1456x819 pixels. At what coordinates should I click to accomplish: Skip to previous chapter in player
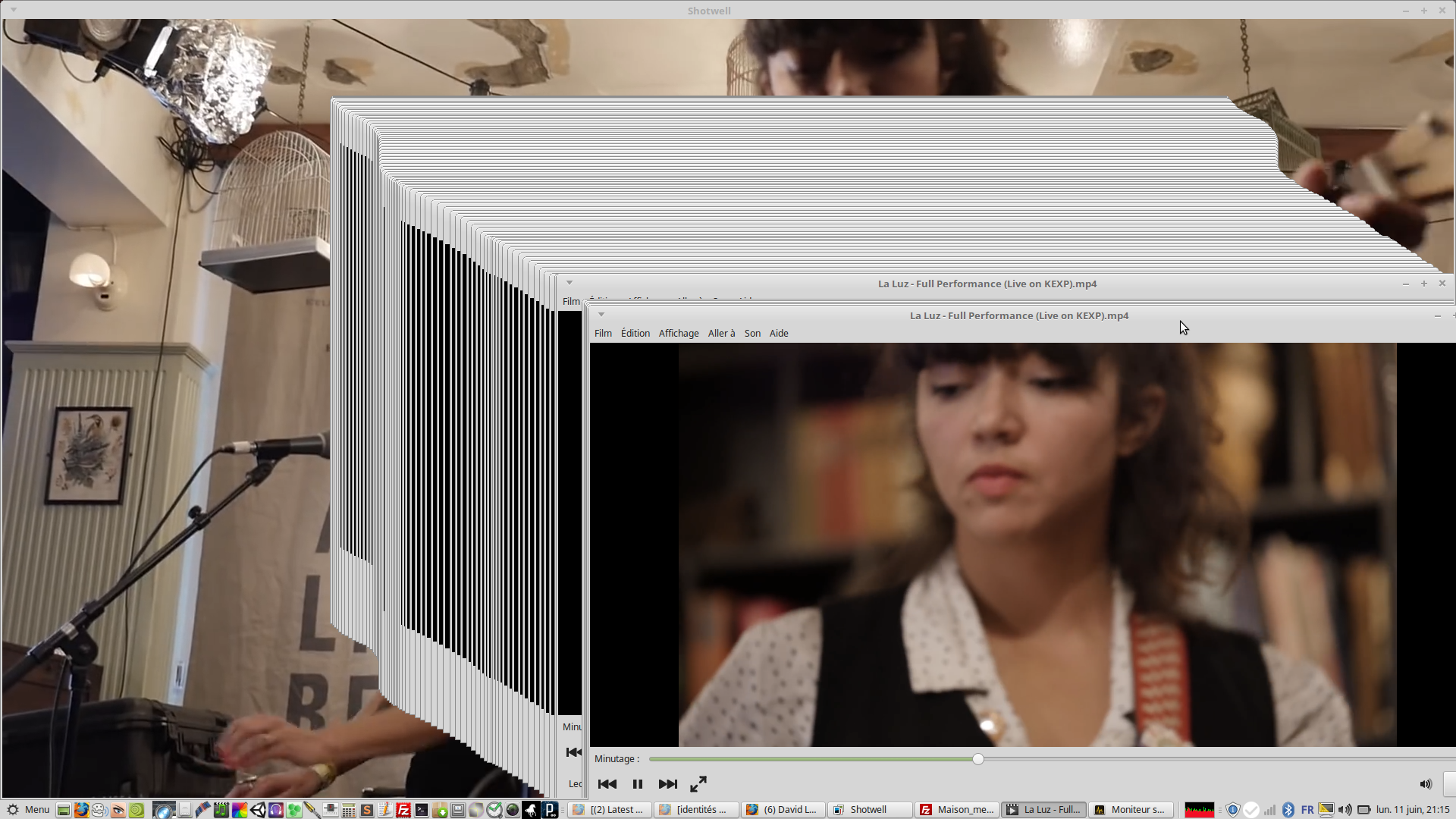[607, 784]
